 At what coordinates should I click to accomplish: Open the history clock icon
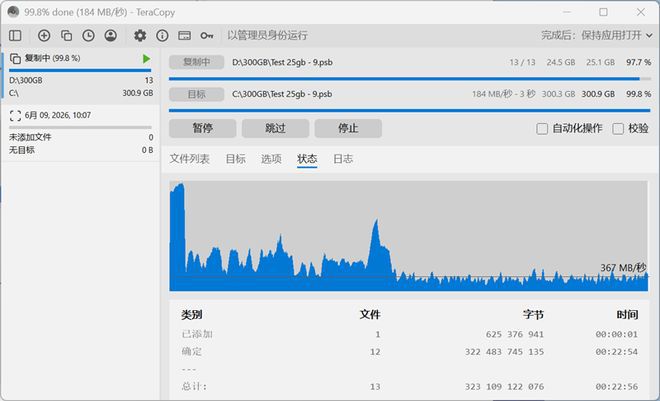pos(88,35)
